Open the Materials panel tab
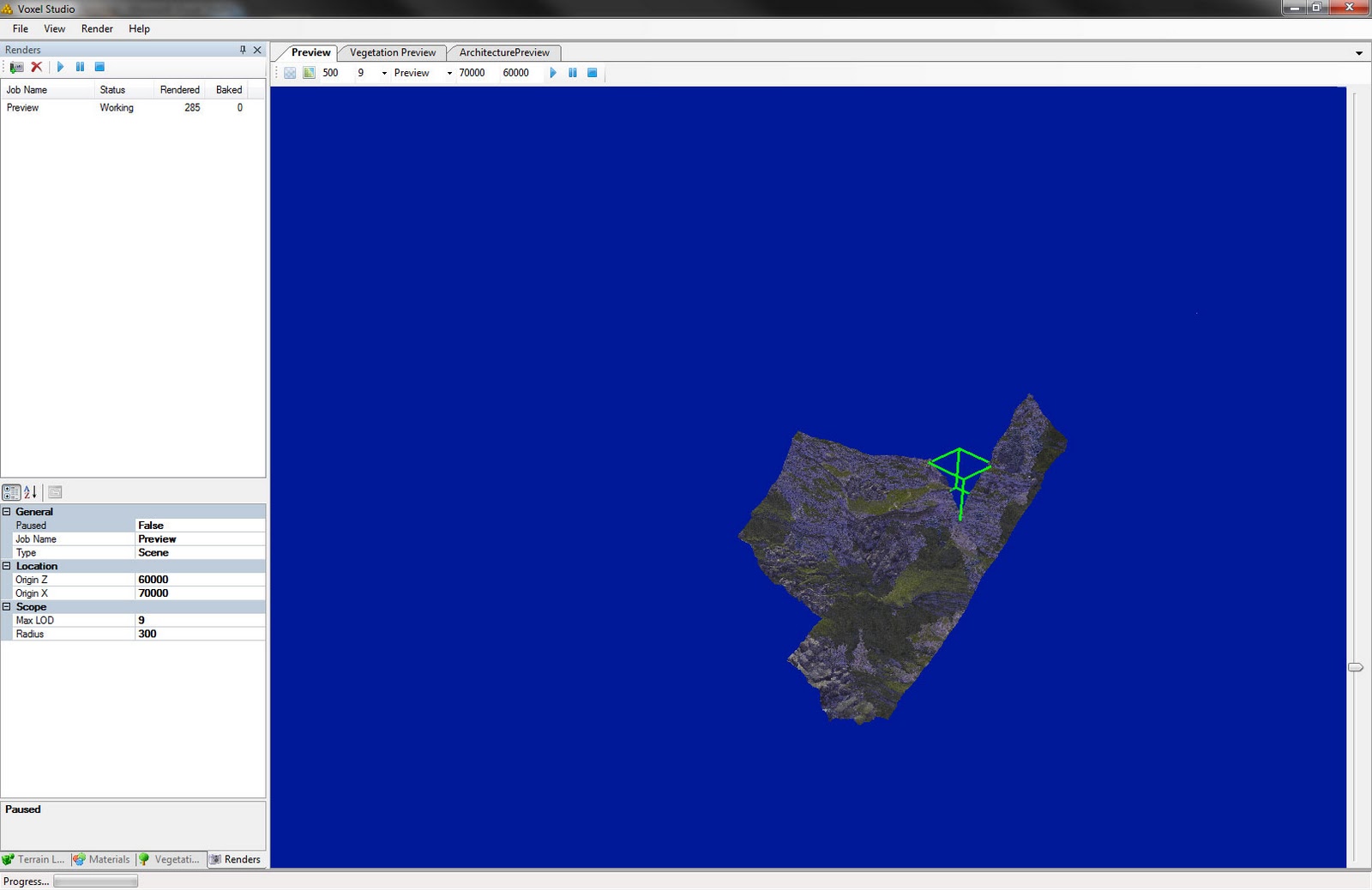 click(102, 859)
